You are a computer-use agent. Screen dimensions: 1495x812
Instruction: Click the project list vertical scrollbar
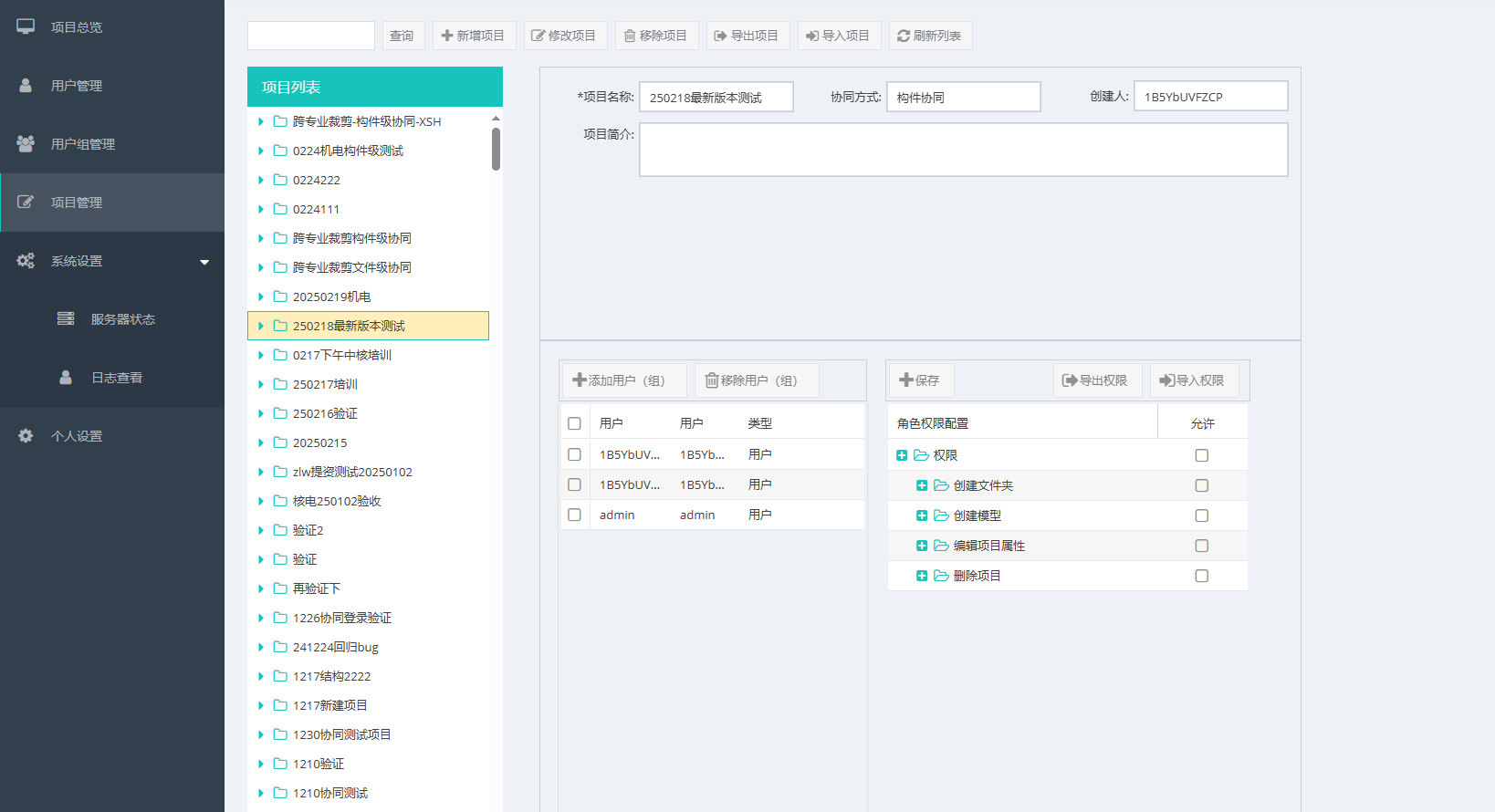tap(496, 149)
